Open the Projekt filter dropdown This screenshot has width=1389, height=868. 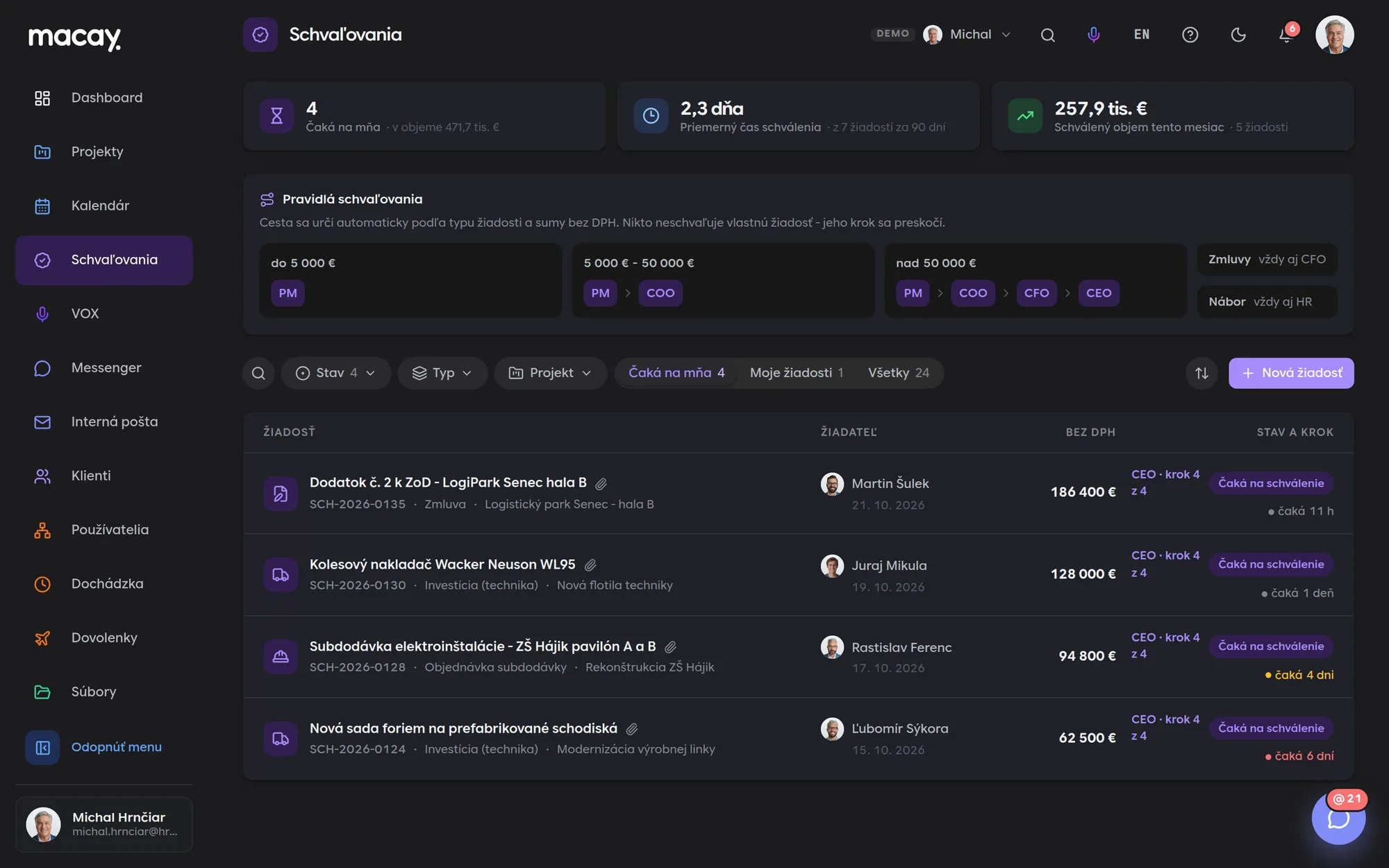tap(550, 374)
